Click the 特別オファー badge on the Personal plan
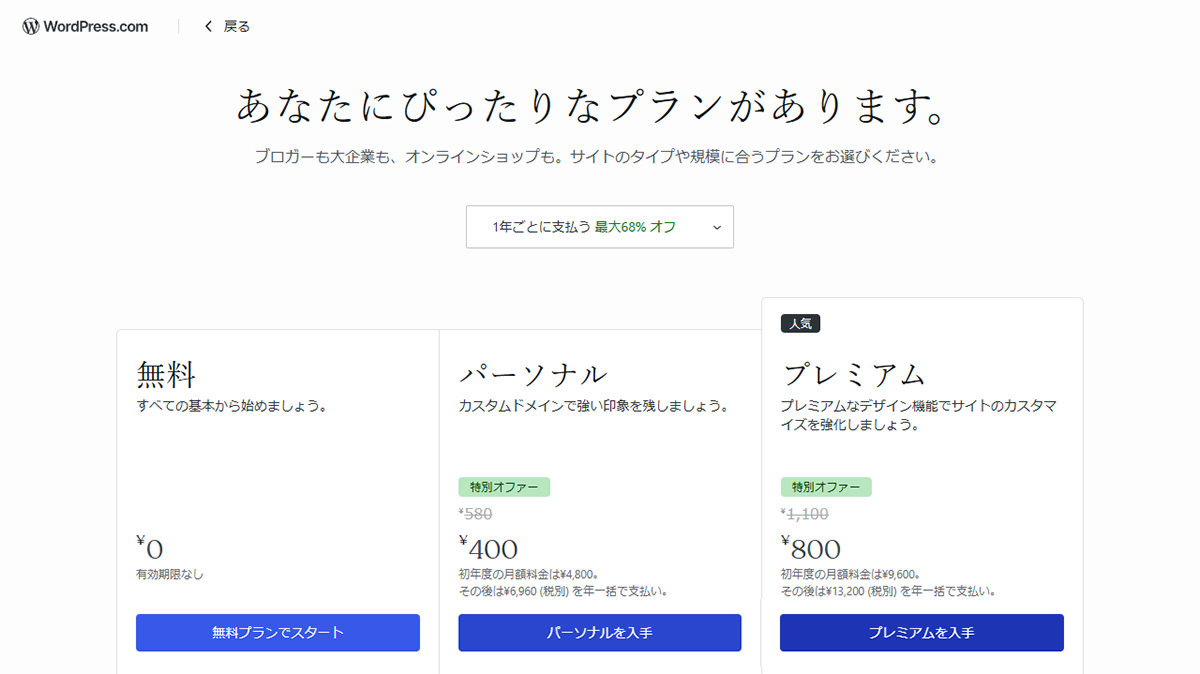This screenshot has height=674, width=1200. (x=505, y=487)
